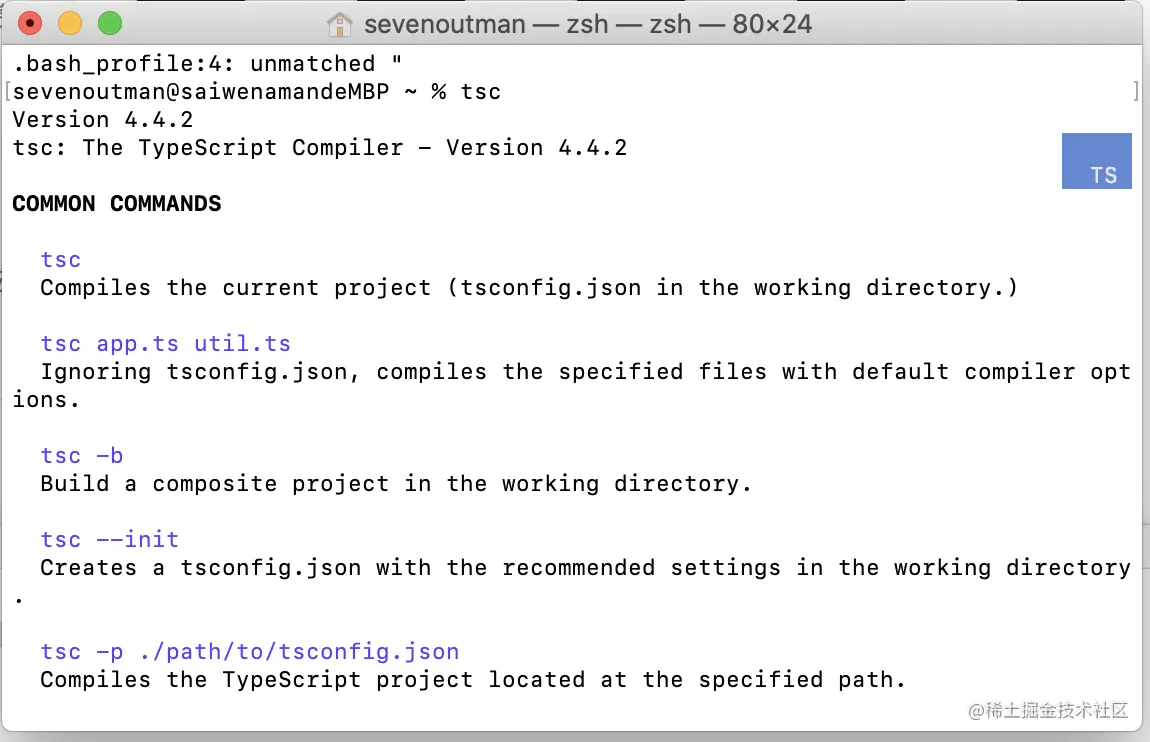Viewport: 1150px width, 742px height.
Task: Click the "Creates a tsconfig.json" description line
Action: (x=585, y=568)
